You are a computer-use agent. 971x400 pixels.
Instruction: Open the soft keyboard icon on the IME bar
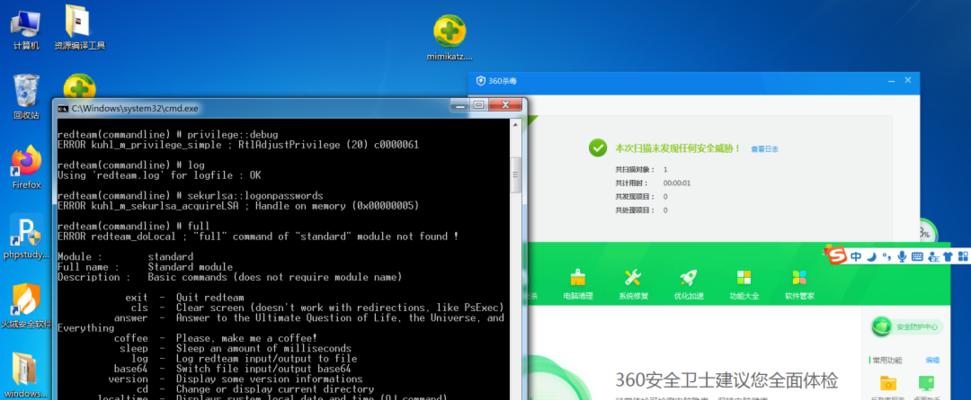coord(917,257)
